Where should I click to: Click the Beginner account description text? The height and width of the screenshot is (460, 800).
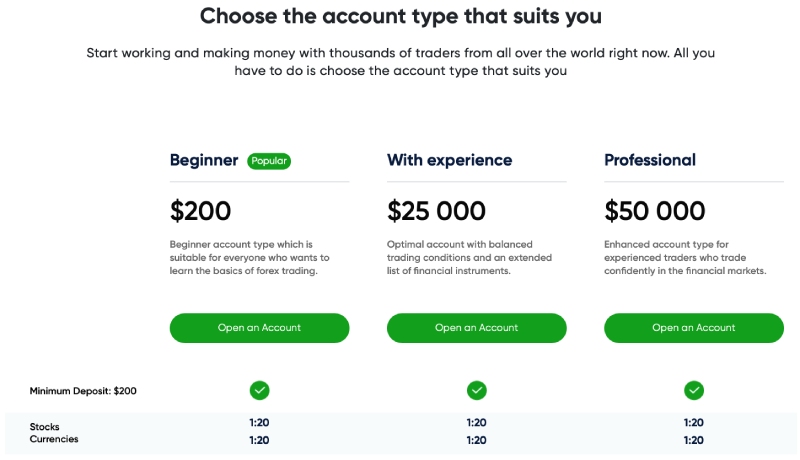pyautogui.click(x=249, y=258)
